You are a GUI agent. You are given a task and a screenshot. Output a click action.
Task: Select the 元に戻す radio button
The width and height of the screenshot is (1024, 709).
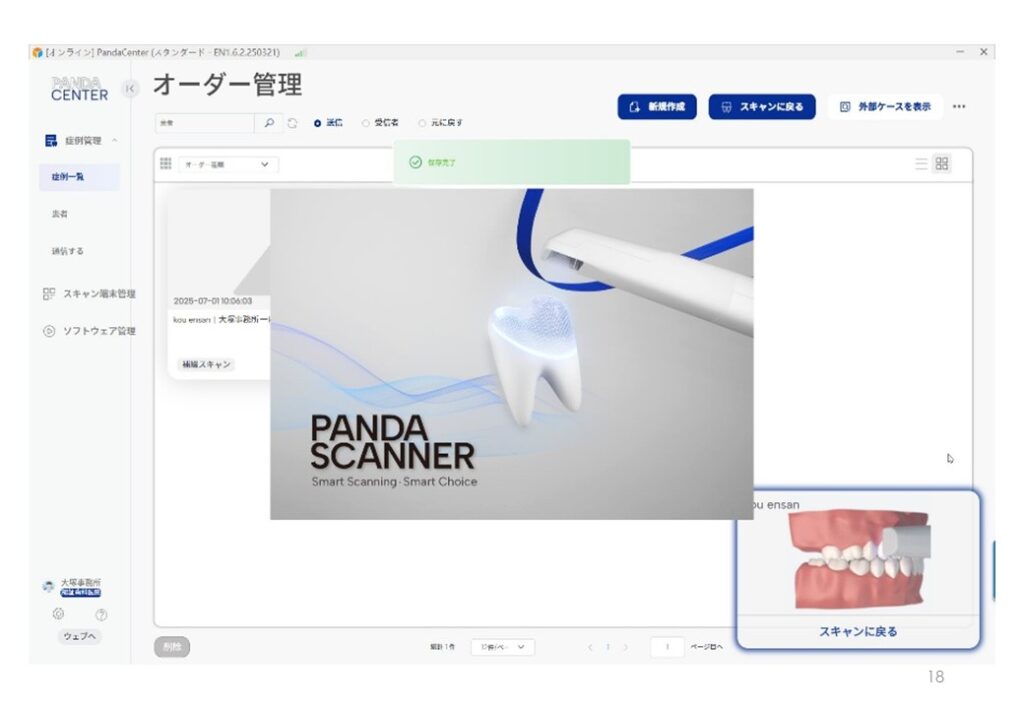click(422, 123)
